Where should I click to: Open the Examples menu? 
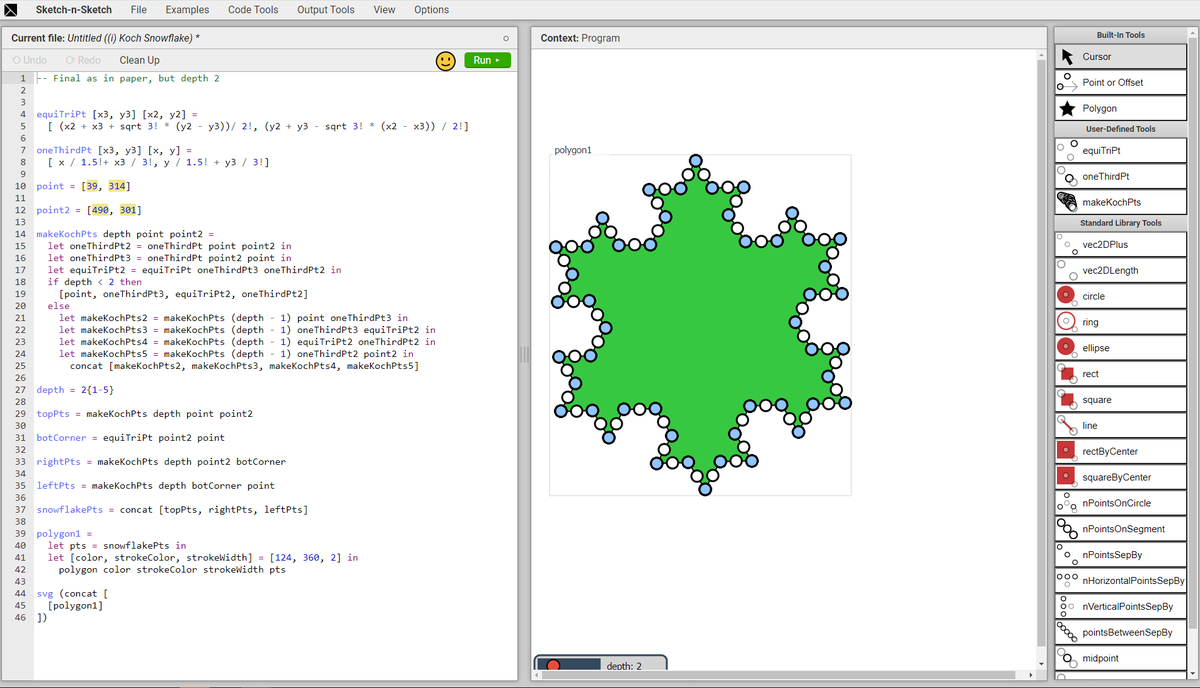coord(187,10)
